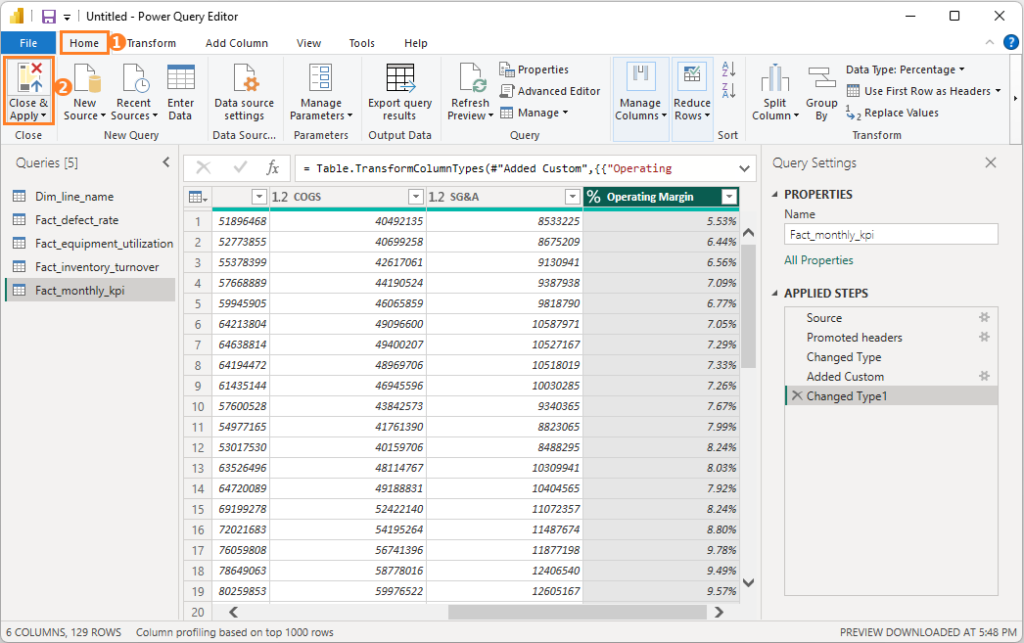
Task: Switch to the Tools tab
Action: pos(361,42)
